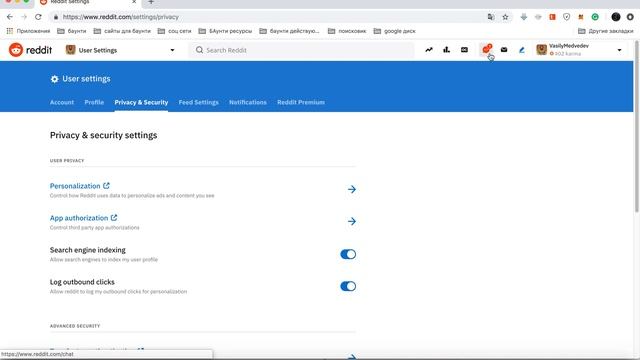Click the App authorization external link icon
Image resolution: width=640 pixels, height=360 pixels.
[114, 218]
